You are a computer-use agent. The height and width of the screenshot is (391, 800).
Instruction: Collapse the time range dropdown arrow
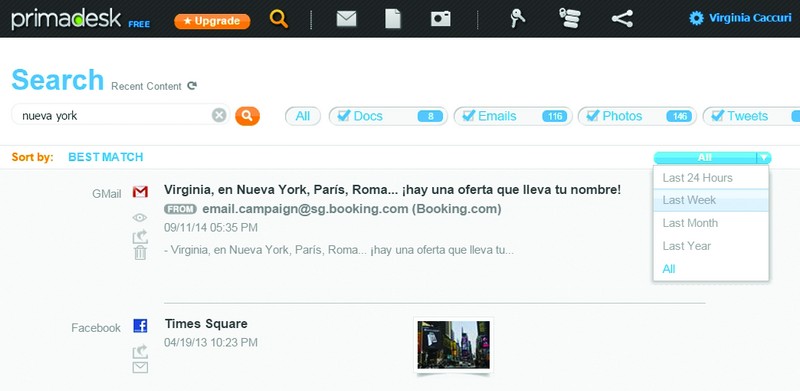[764, 158]
